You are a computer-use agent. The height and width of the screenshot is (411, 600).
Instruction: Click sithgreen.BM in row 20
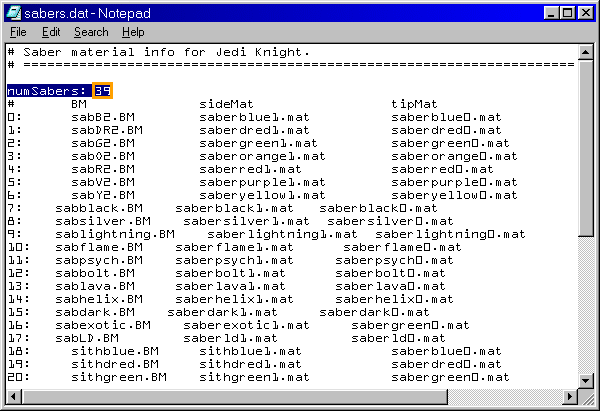coord(119,377)
